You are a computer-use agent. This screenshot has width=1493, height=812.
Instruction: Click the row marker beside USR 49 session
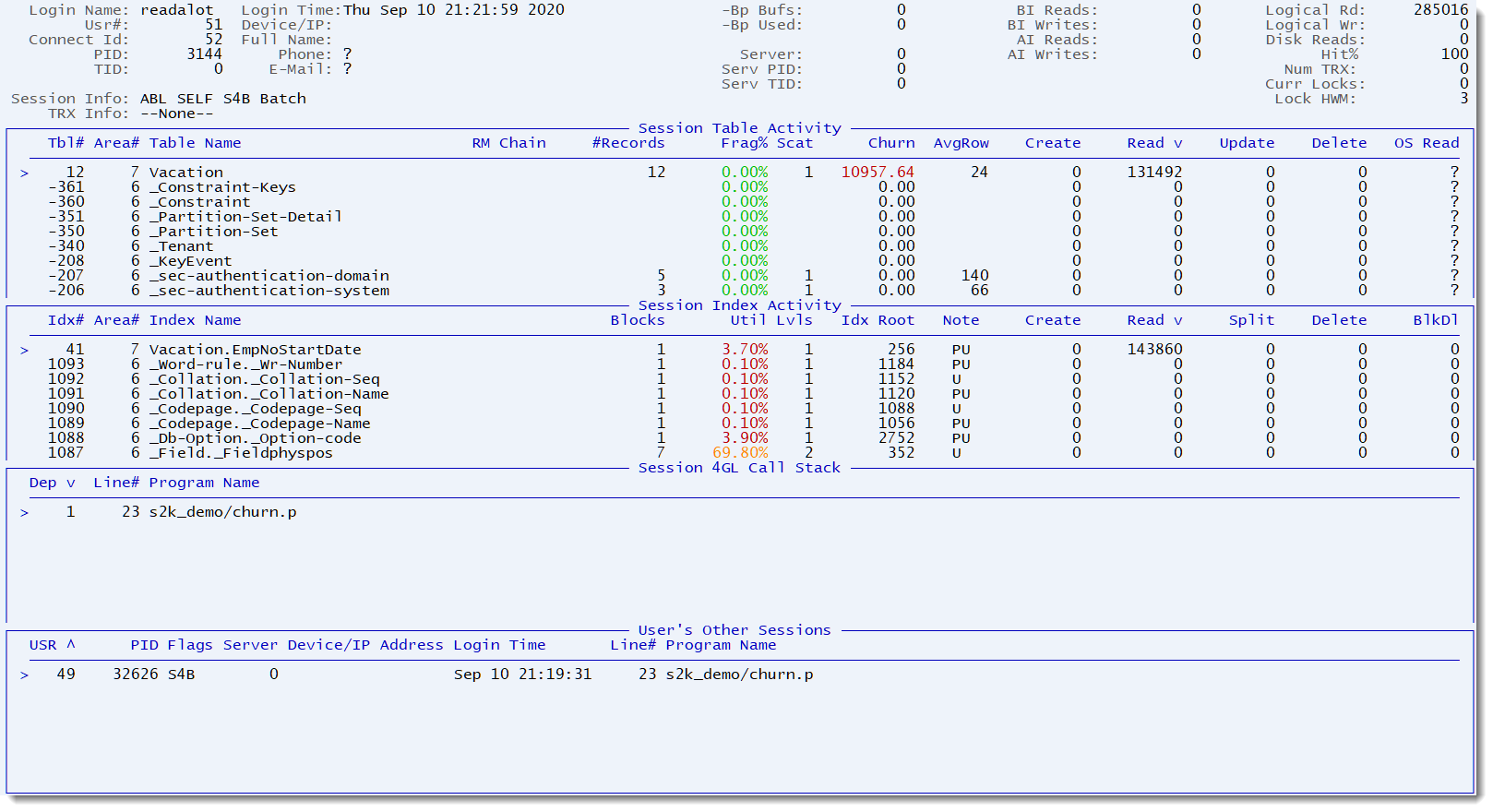click(24, 675)
